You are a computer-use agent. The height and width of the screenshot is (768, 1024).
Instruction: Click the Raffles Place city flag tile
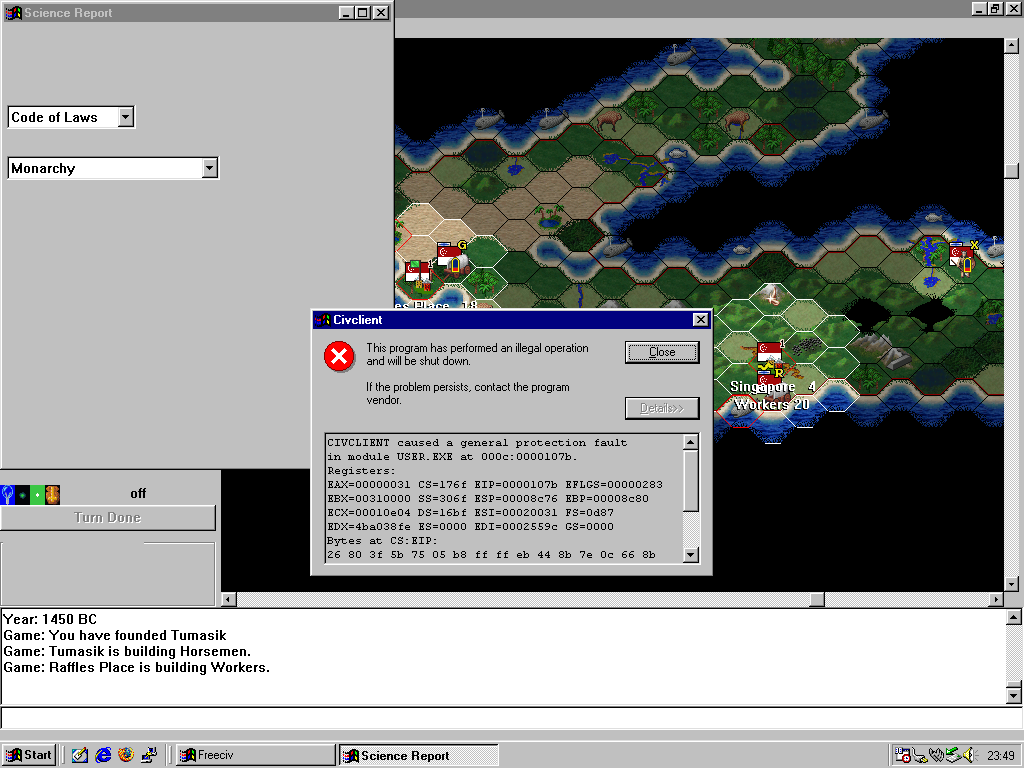point(418,273)
